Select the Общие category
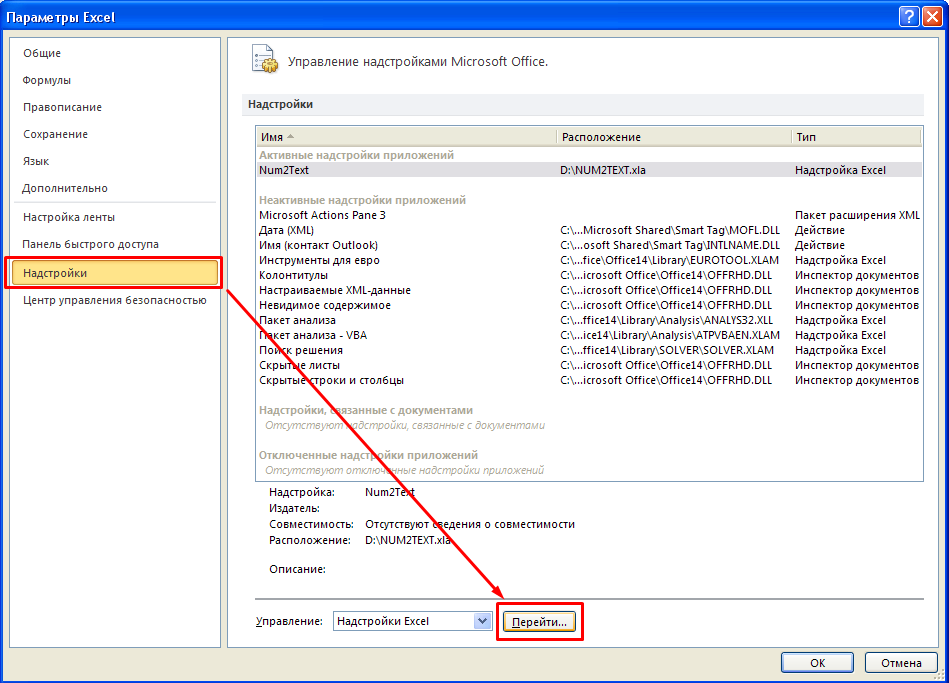 pyautogui.click(x=42, y=53)
